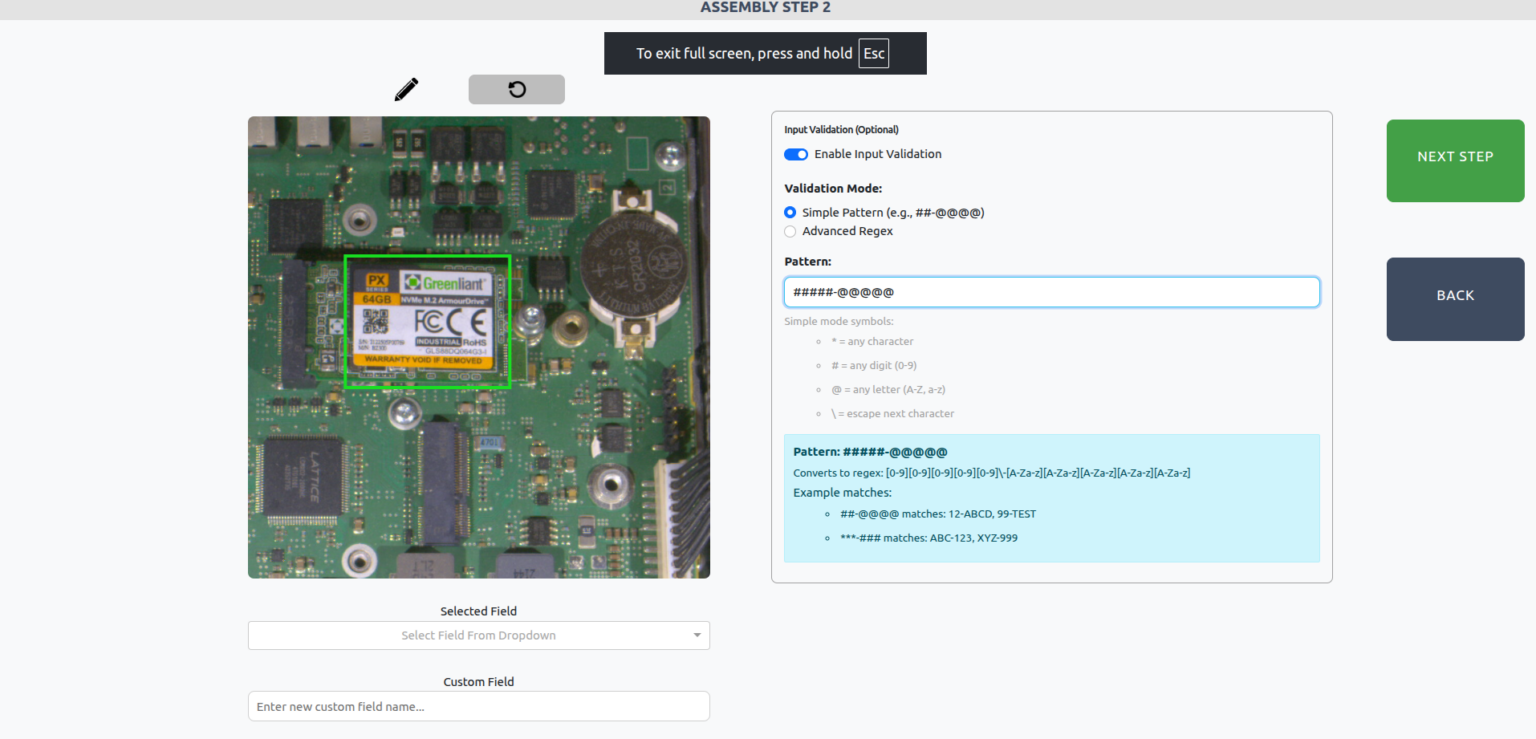
Task: Click the ##-@@@@ example matches entry
Action: coord(935,513)
